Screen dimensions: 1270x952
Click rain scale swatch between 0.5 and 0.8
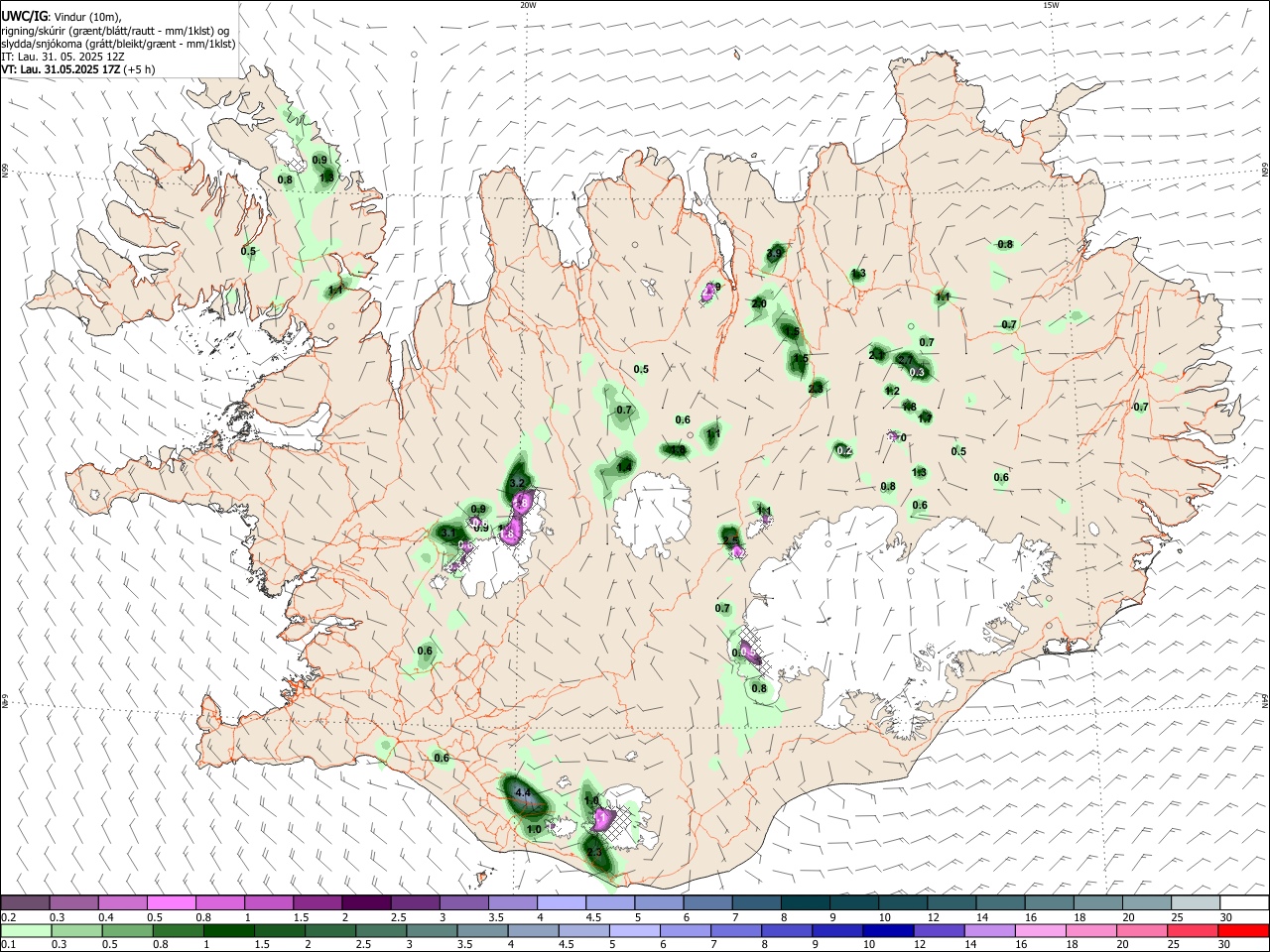click(x=130, y=931)
